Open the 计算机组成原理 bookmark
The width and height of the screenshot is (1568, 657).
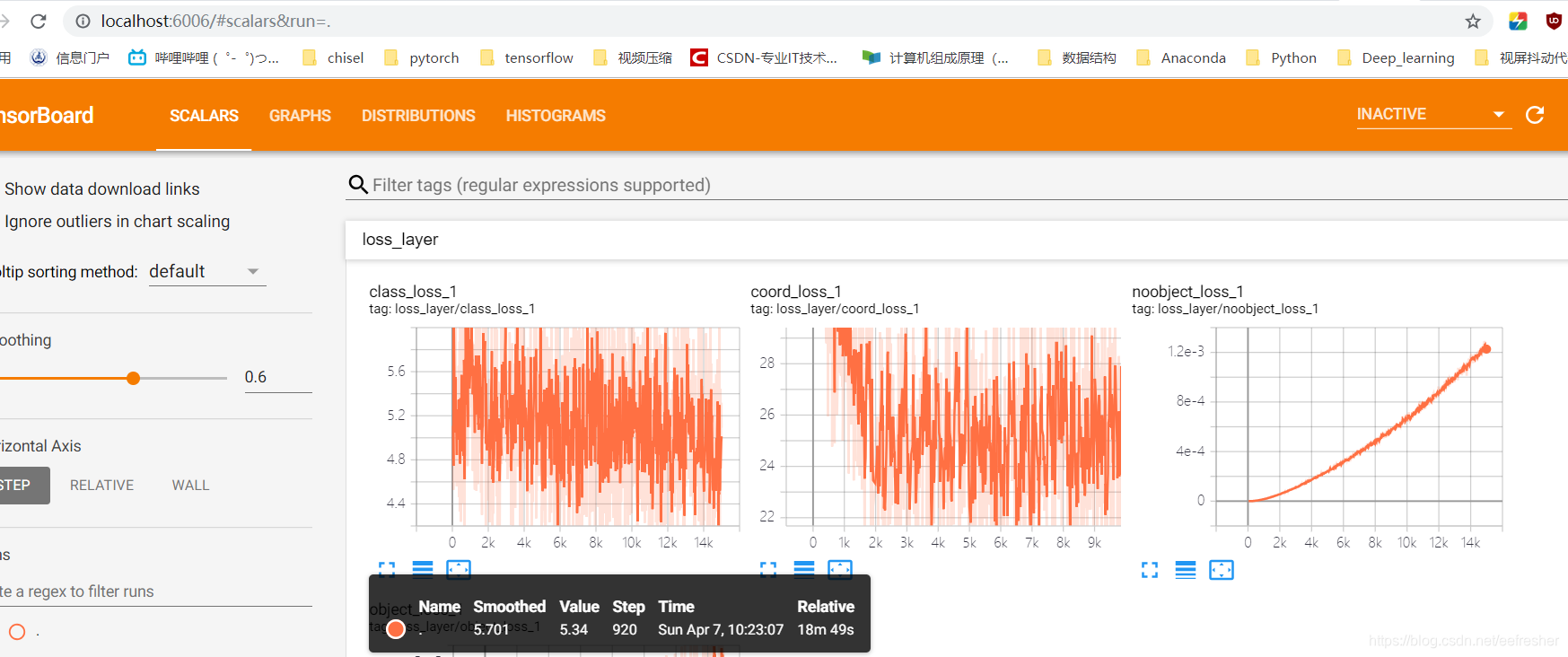[935, 57]
